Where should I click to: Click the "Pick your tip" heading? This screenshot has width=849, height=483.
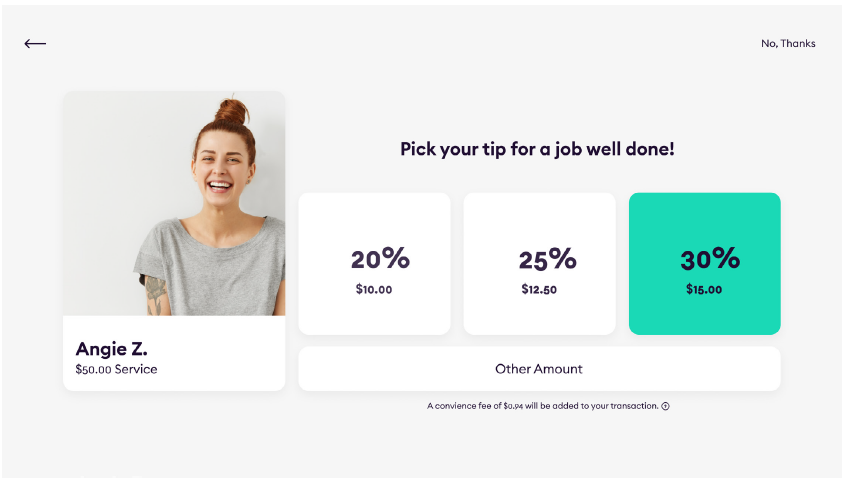click(x=538, y=149)
